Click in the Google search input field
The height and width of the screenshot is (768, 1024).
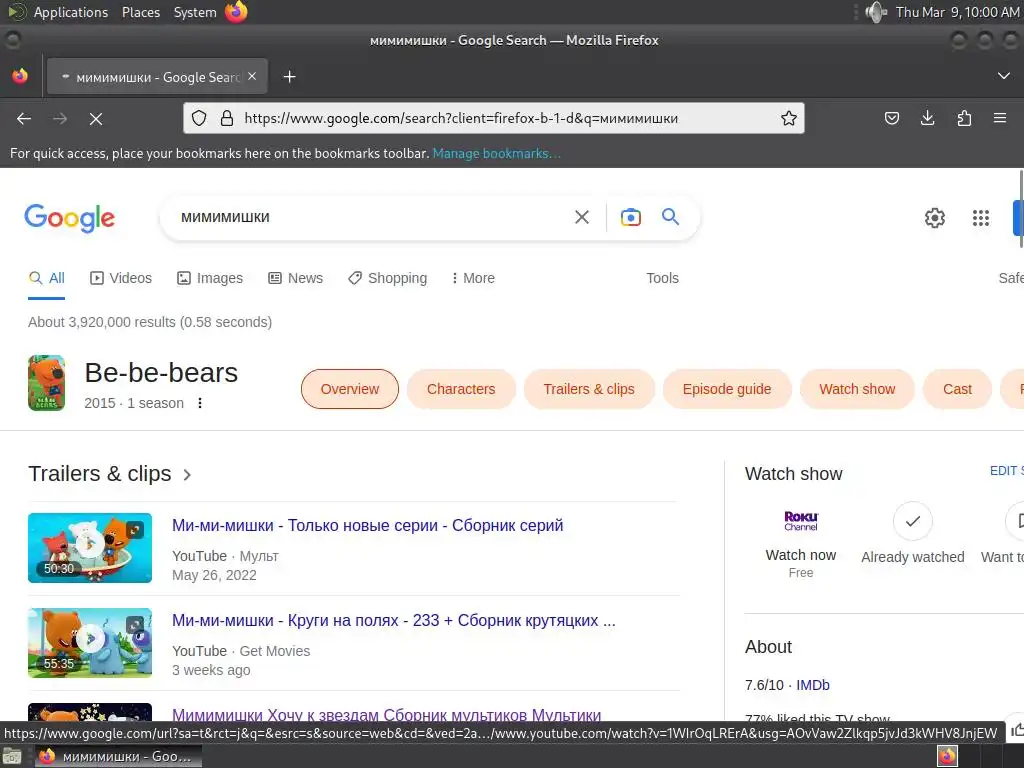372,217
